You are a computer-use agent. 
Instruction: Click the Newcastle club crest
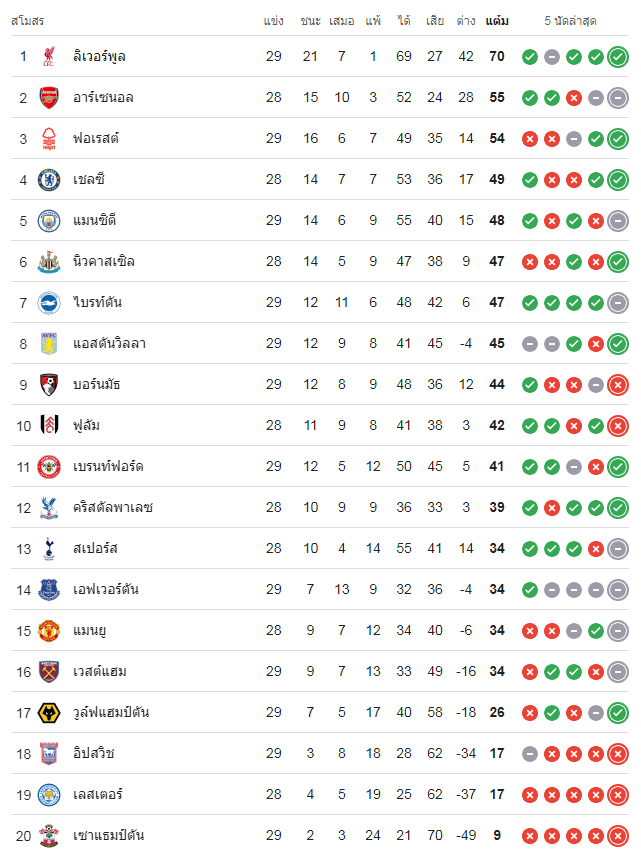(49, 262)
